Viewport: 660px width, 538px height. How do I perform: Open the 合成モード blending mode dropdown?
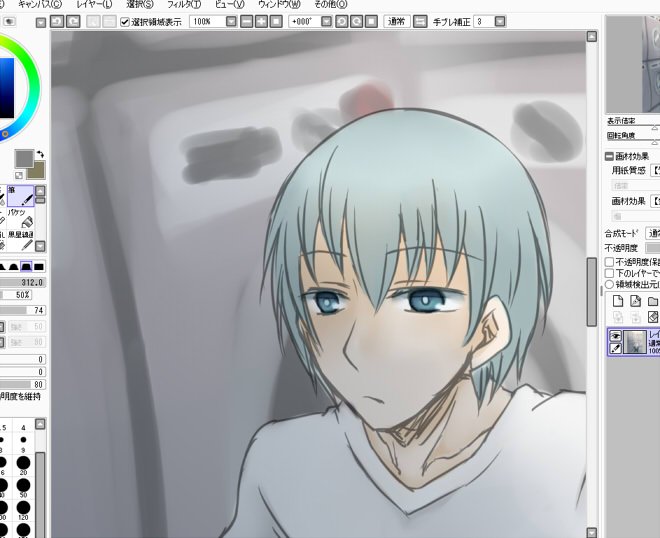click(653, 233)
